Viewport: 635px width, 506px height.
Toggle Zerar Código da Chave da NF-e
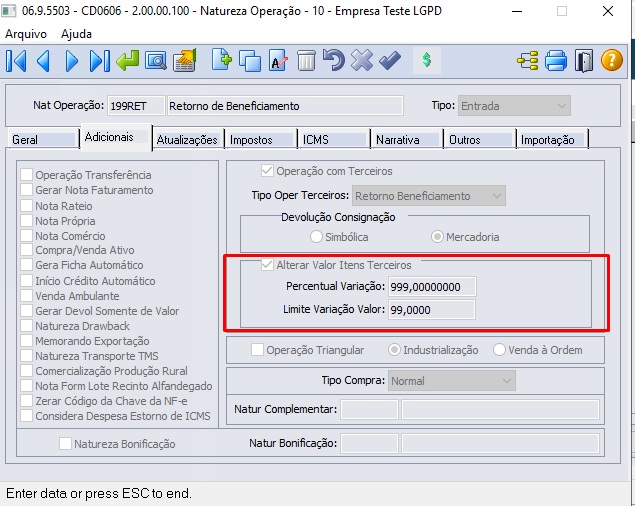(27, 401)
